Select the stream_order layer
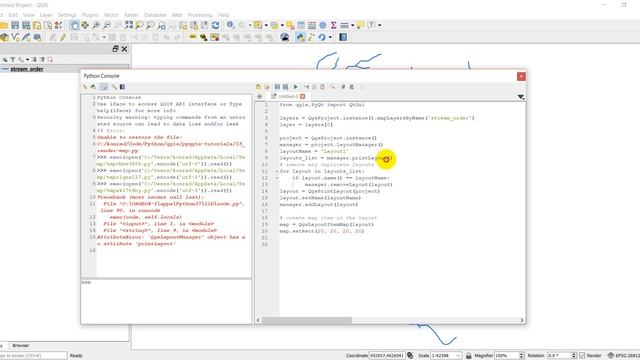 point(27,69)
